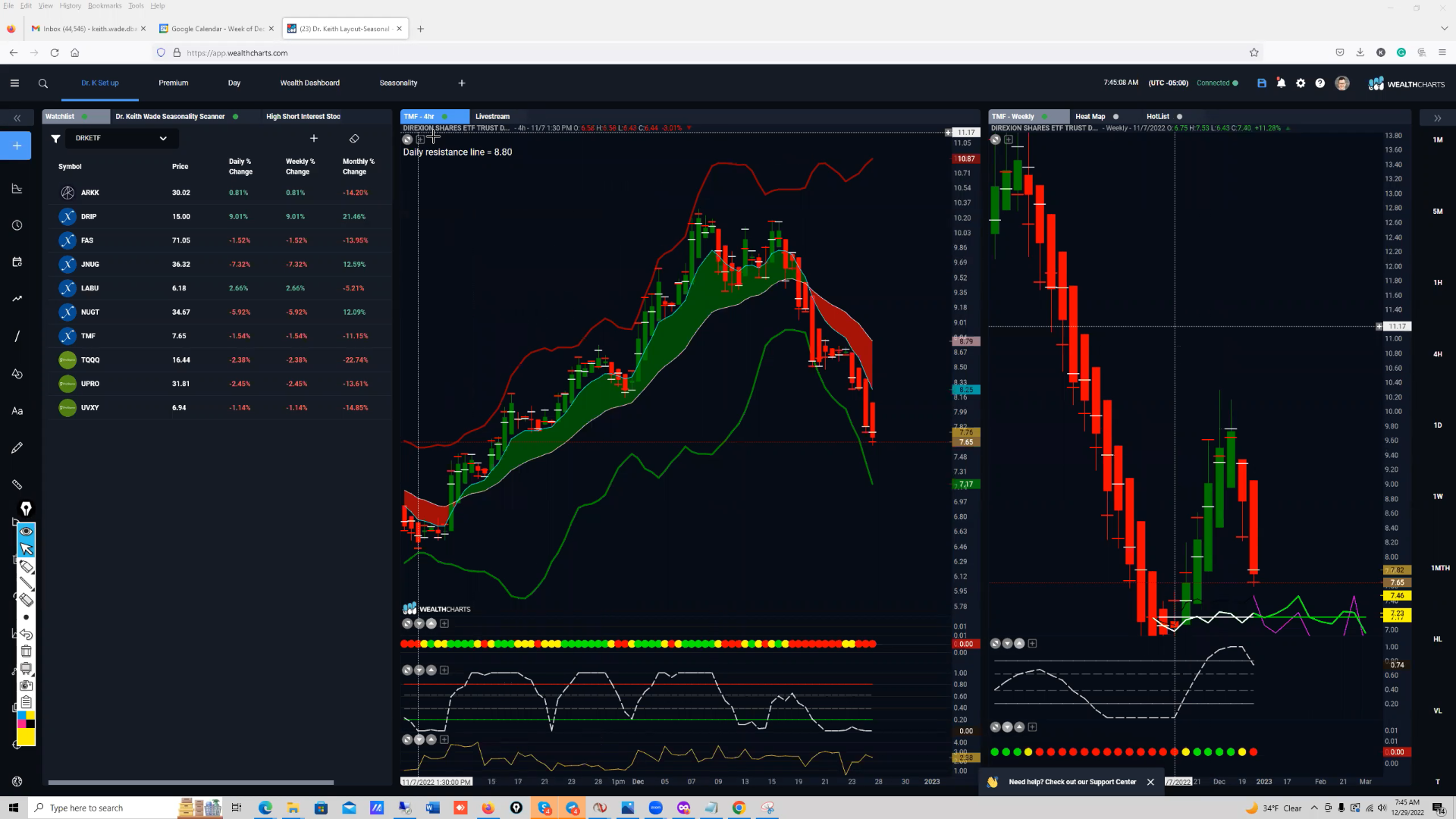The width and height of the screenshot is (1456, 819).
Task: Open the Firefox list all tabs chevron
Action: [1444, 29]
